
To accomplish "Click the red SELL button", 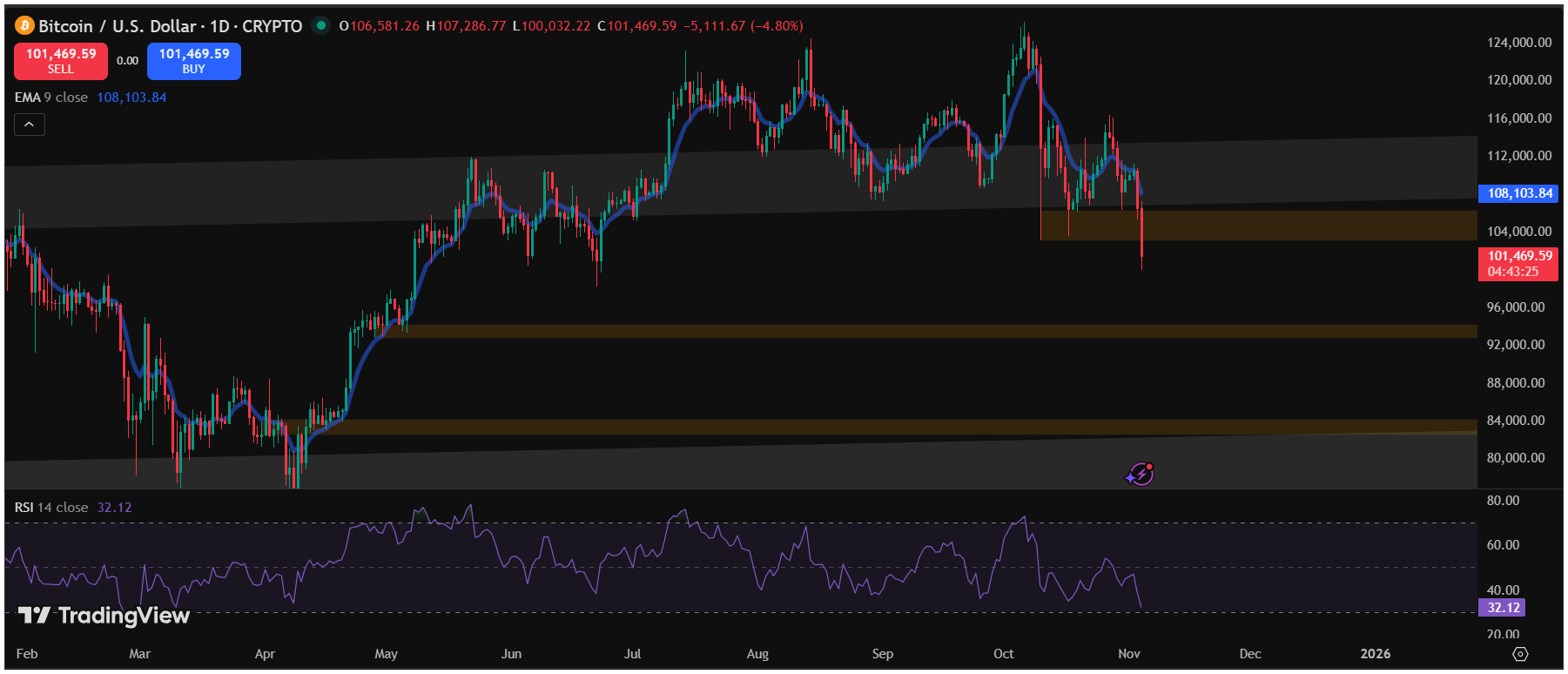I will [x=61, y=61].
